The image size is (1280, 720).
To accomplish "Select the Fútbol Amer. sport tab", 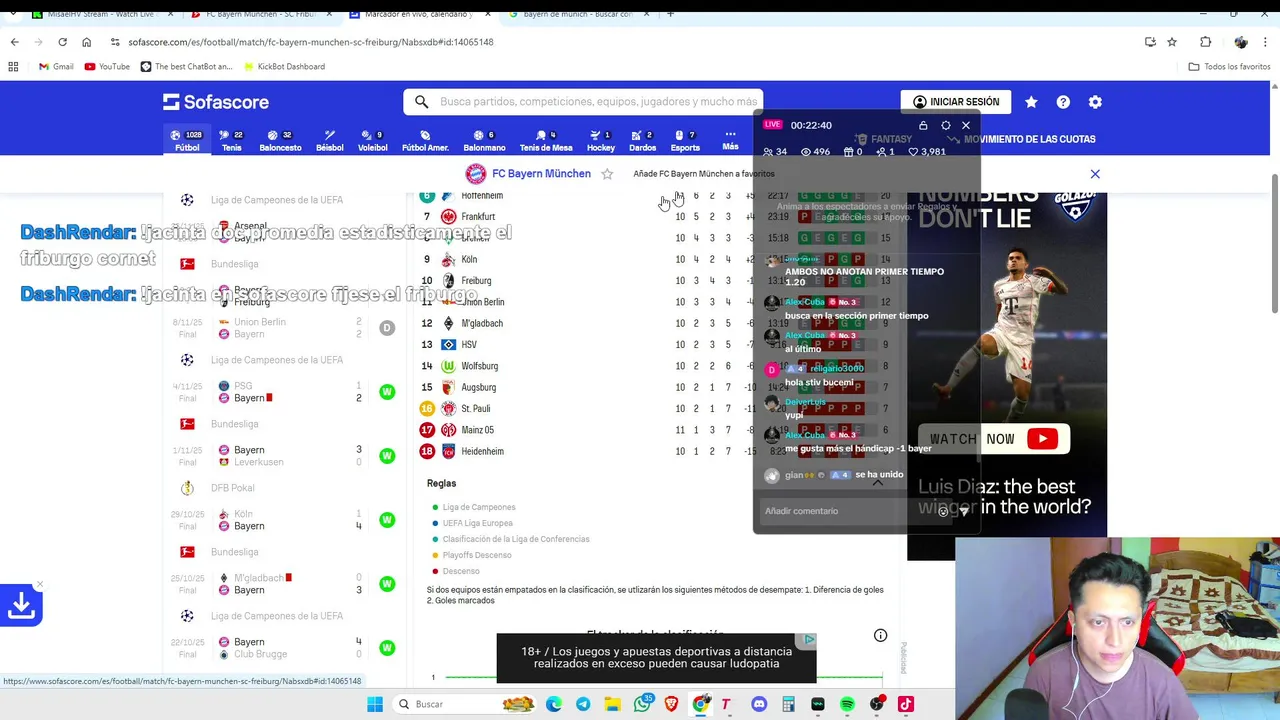I will pyautogui.click(x=425, y=141).
